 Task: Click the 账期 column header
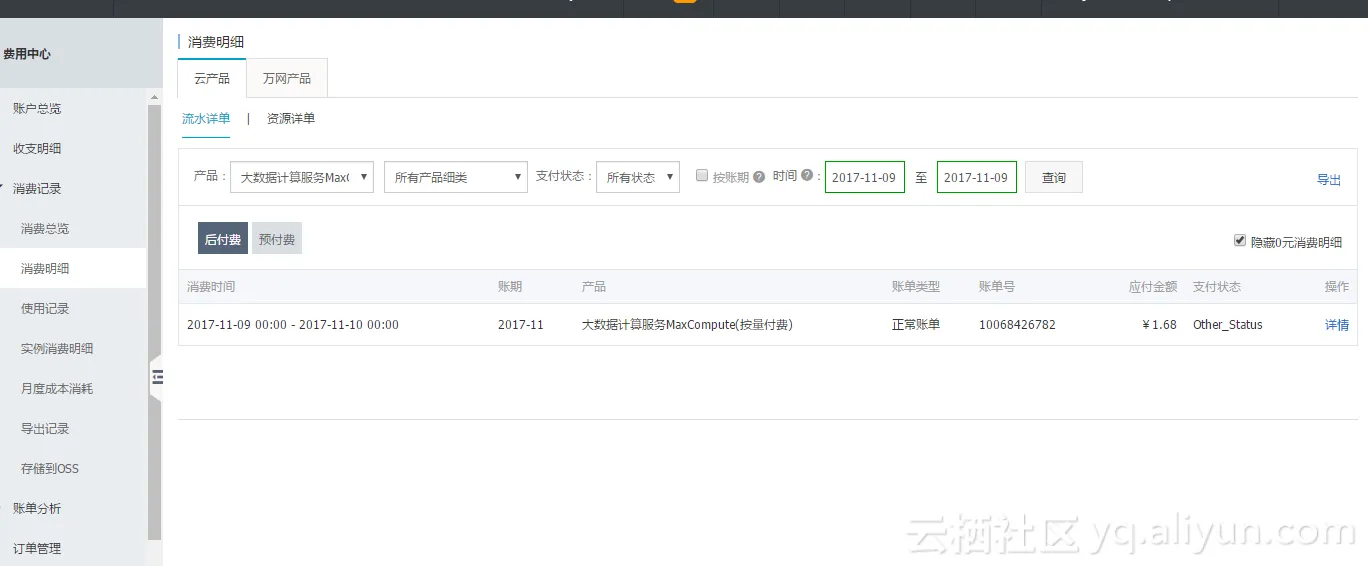[x=510, y=286]
